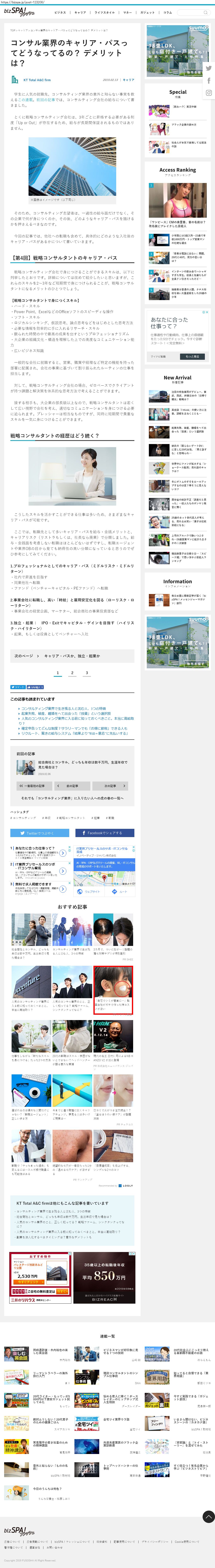Click arrow icon for ad 無料で求人掲載できます

63,889
